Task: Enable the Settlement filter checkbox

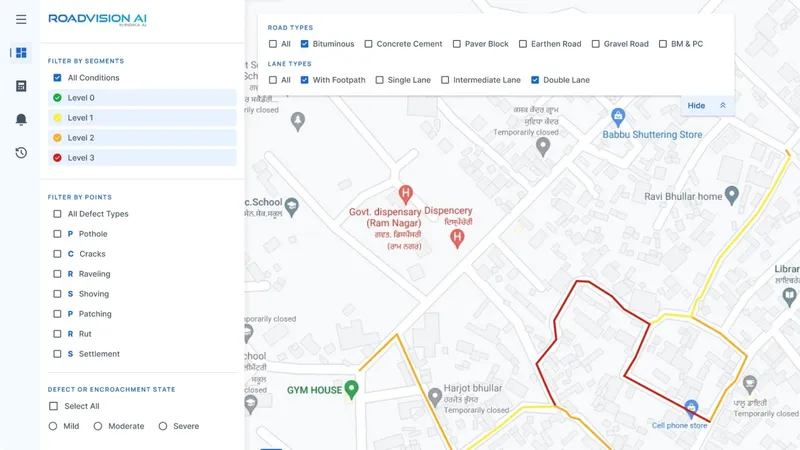Action: (x=57, y=354)
